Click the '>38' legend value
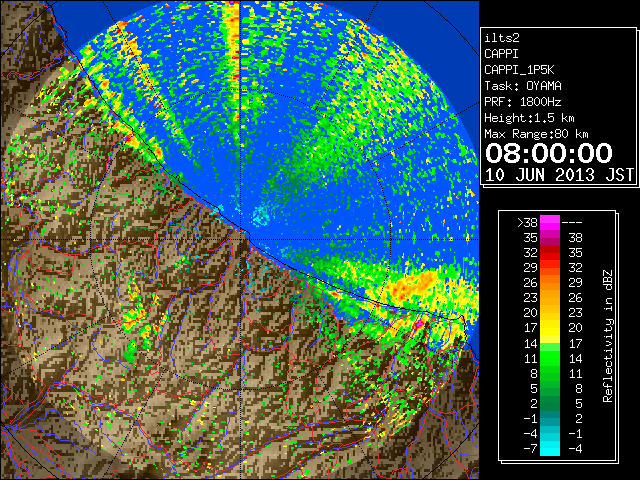Screen dimensions: 640x480 click(x=527, y=223)
